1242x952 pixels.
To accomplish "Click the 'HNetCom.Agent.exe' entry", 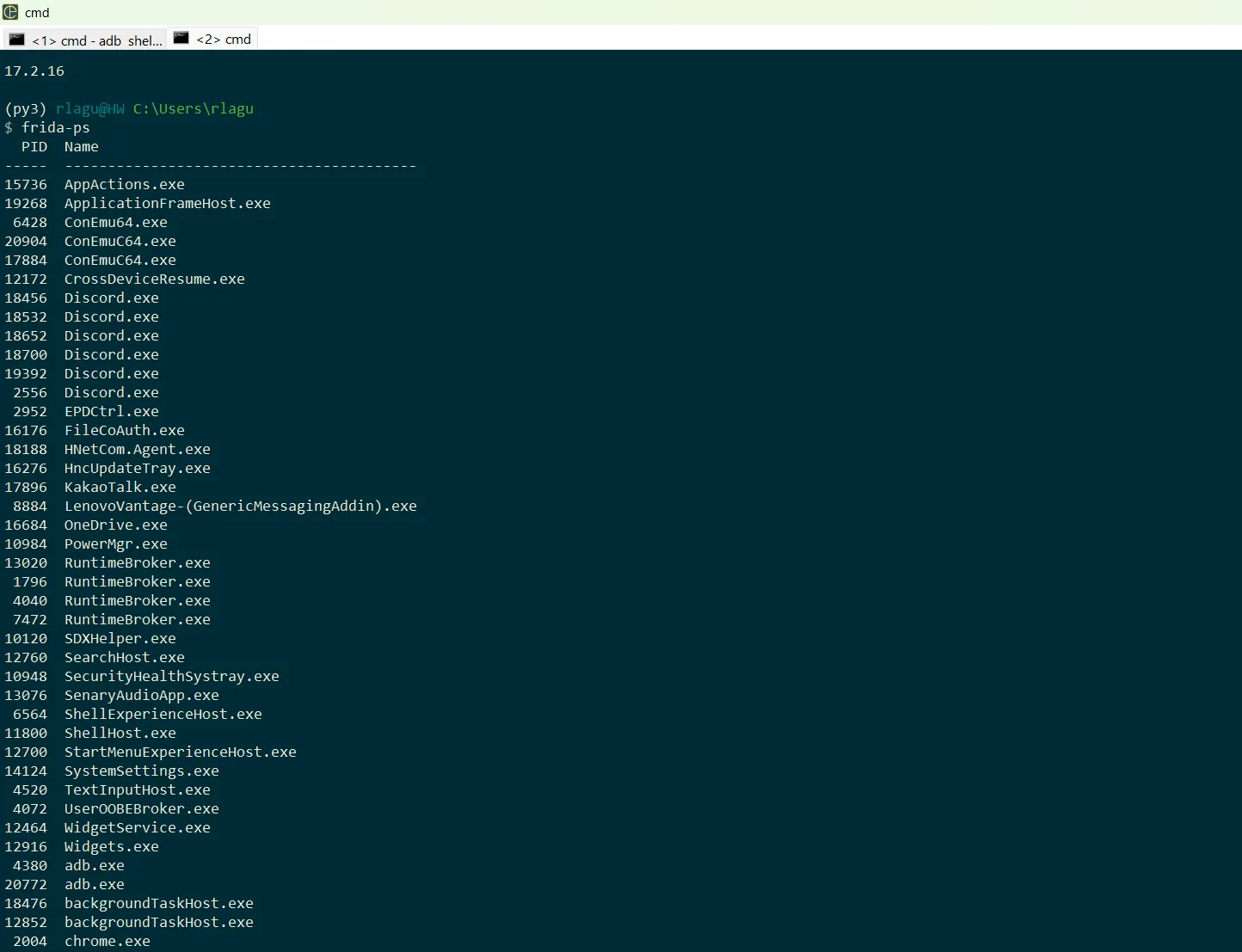I will tap(138, 449).
